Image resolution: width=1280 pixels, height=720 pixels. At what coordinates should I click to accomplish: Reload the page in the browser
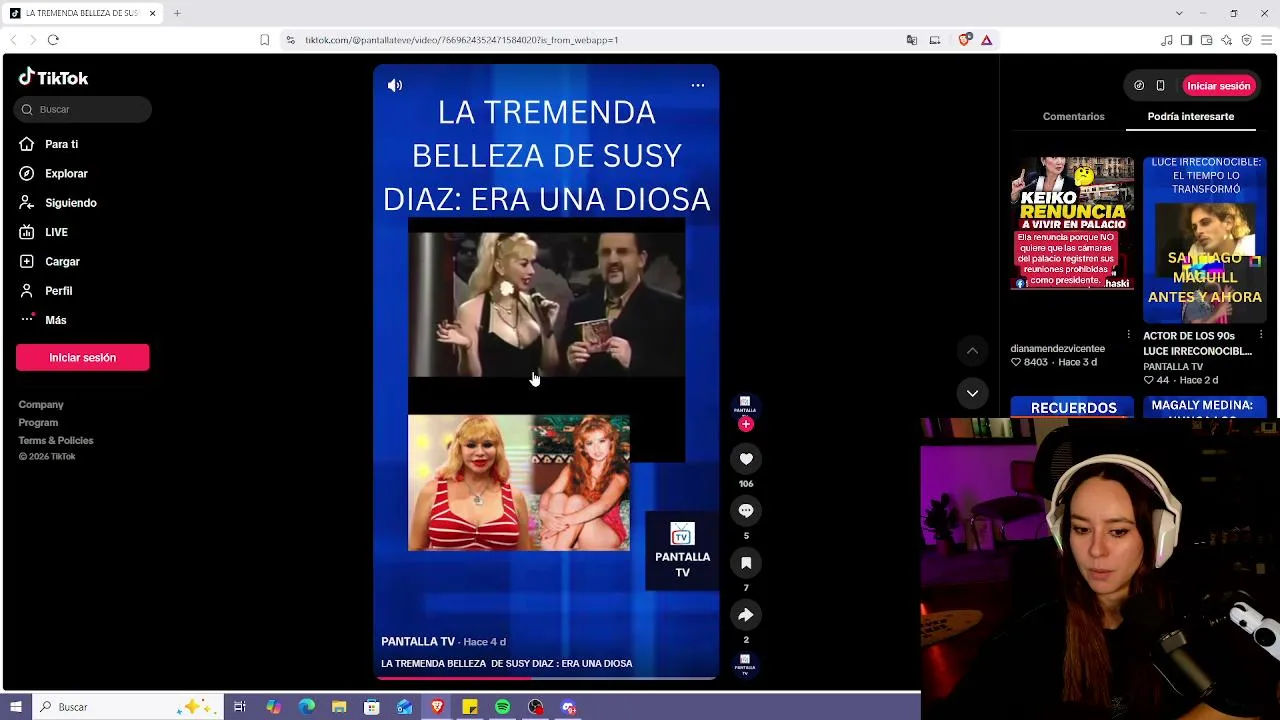click(53, 40)
